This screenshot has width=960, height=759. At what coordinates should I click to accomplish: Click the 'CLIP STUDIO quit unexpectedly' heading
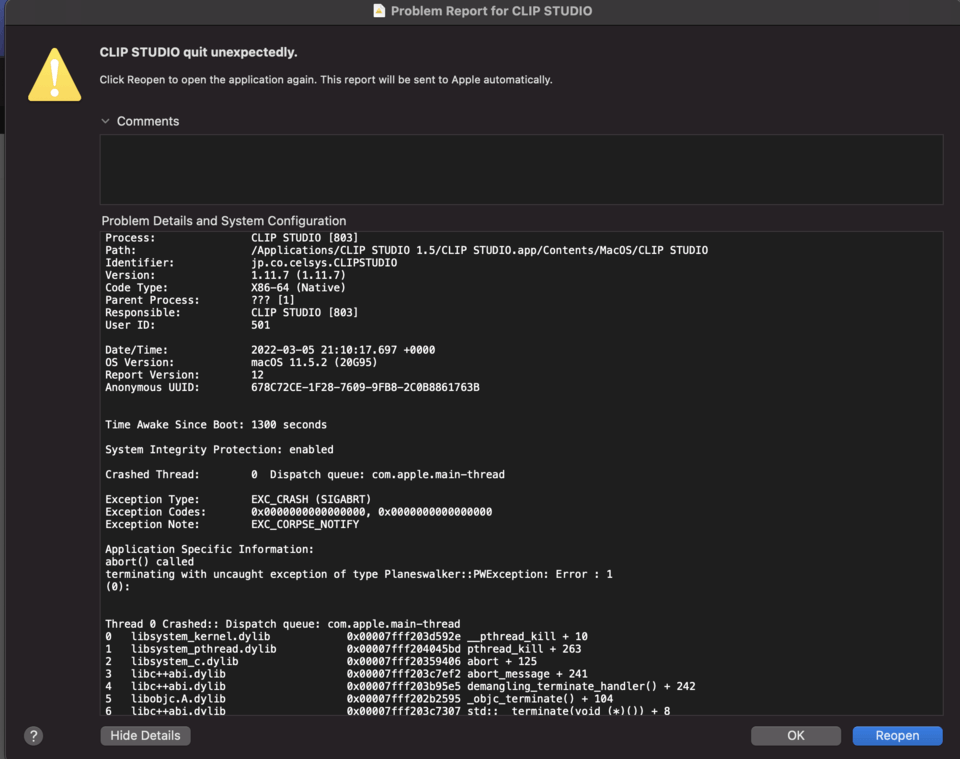point(198,52)
